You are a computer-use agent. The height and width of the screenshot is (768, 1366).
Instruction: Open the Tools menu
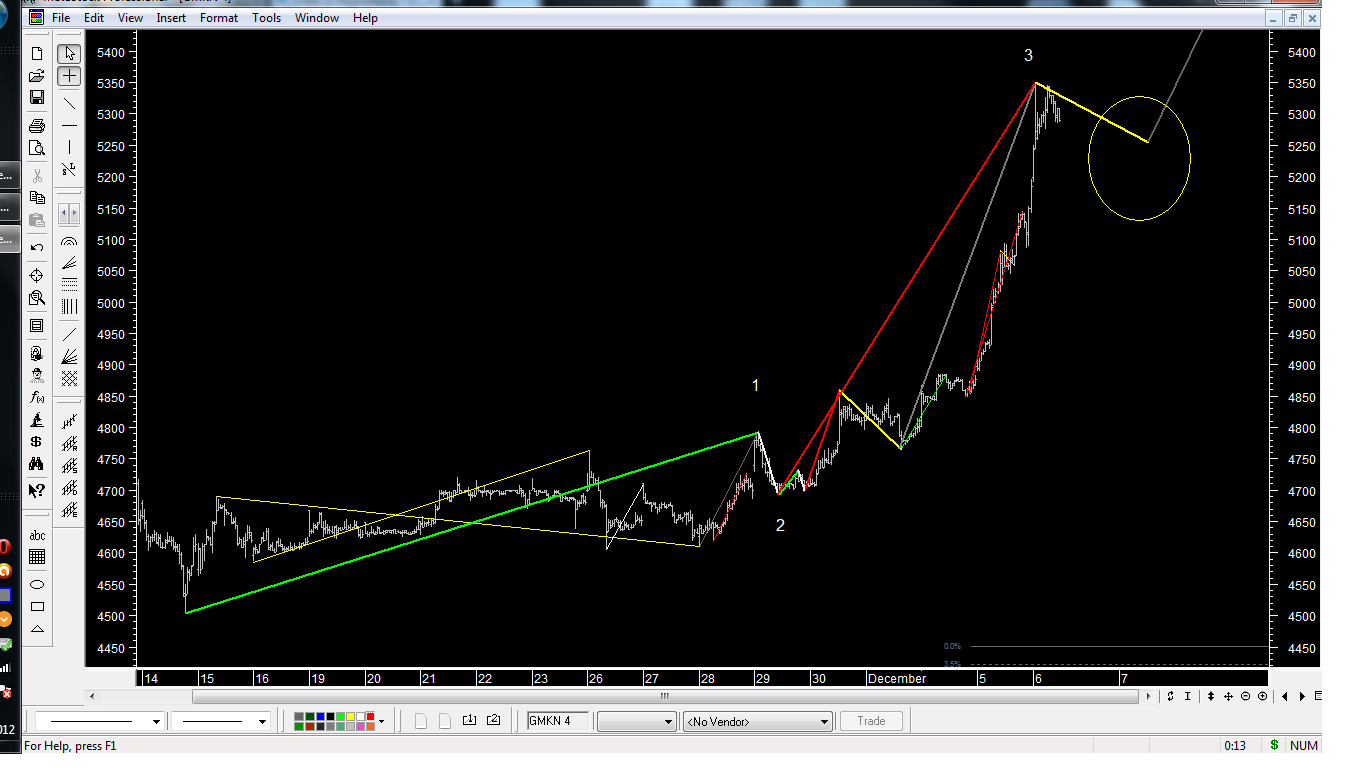[x=266, y=18]
